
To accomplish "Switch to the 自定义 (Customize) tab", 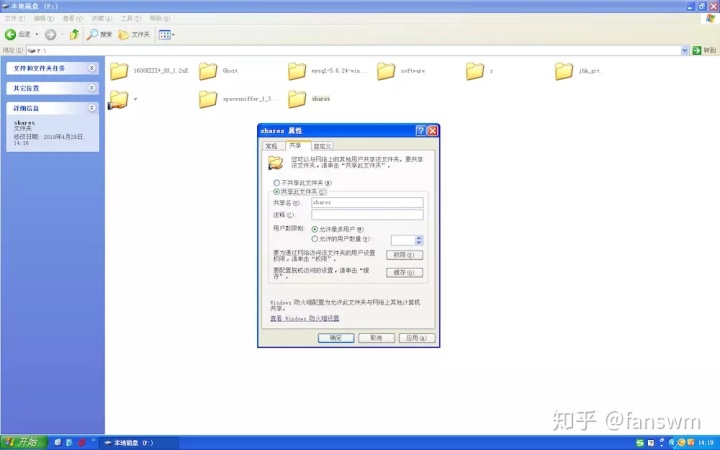I will [322, 146].
